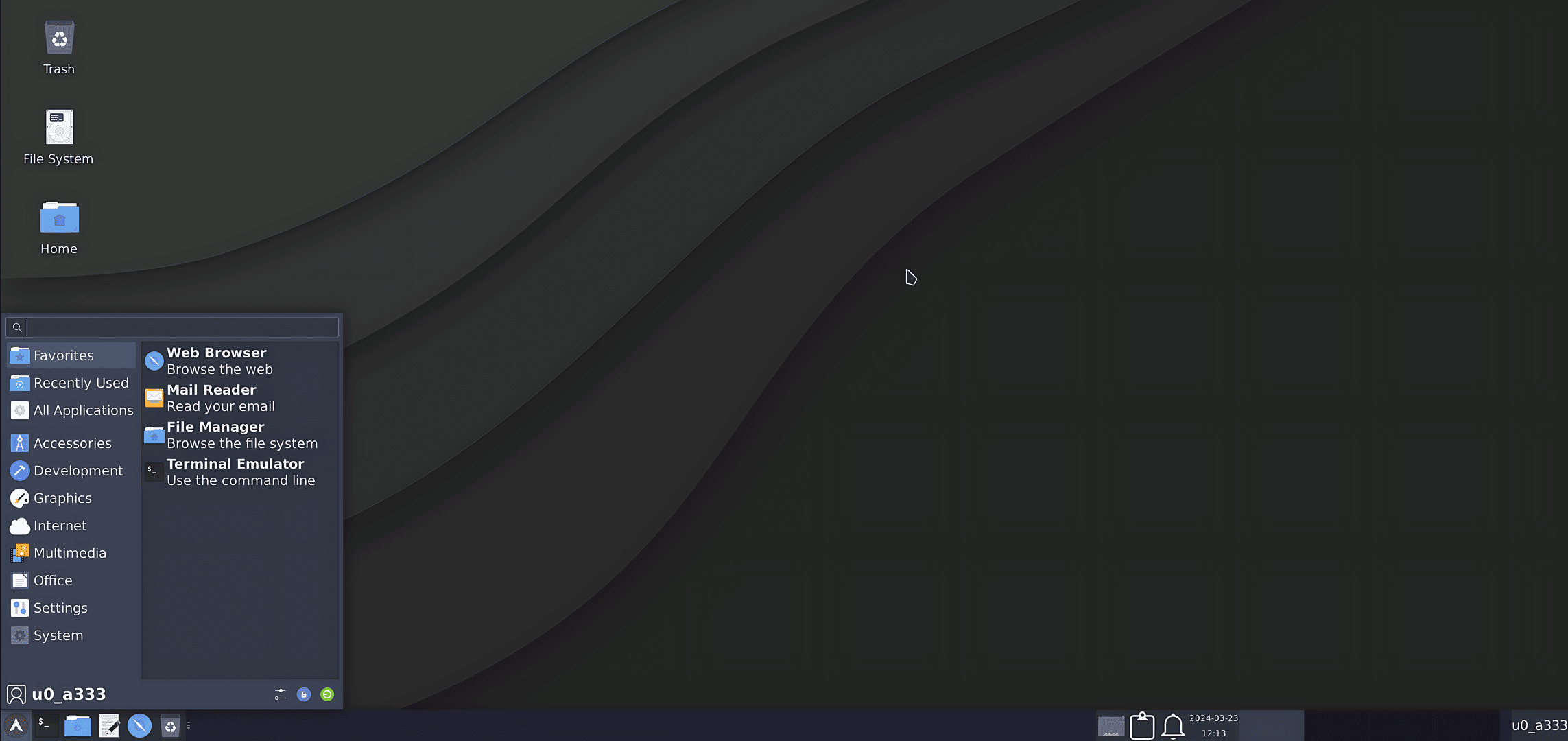This screenshot has width=1568, height=741.
Task: Expand the Accessories category
Action: (71, 443)
